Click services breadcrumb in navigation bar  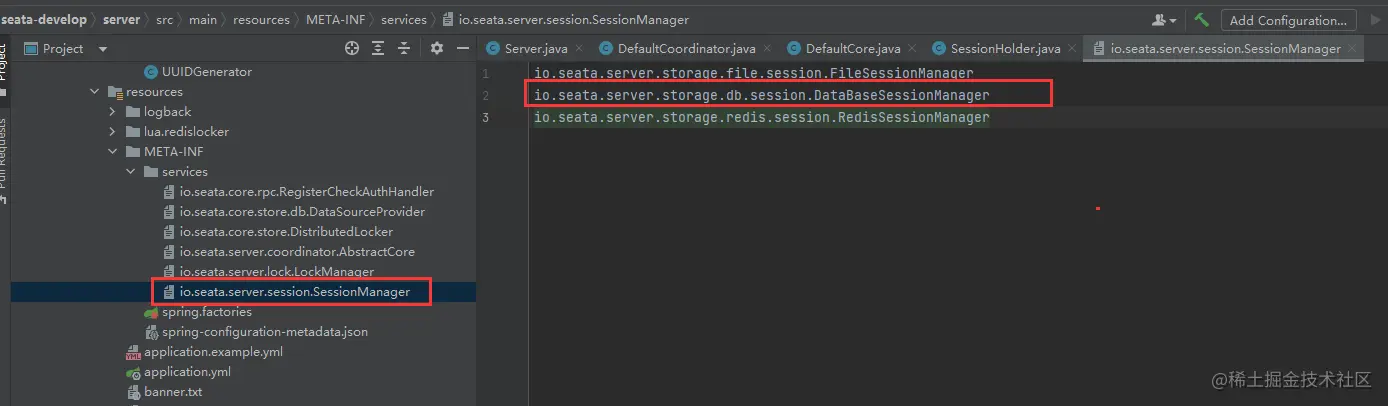pos(403,20)
